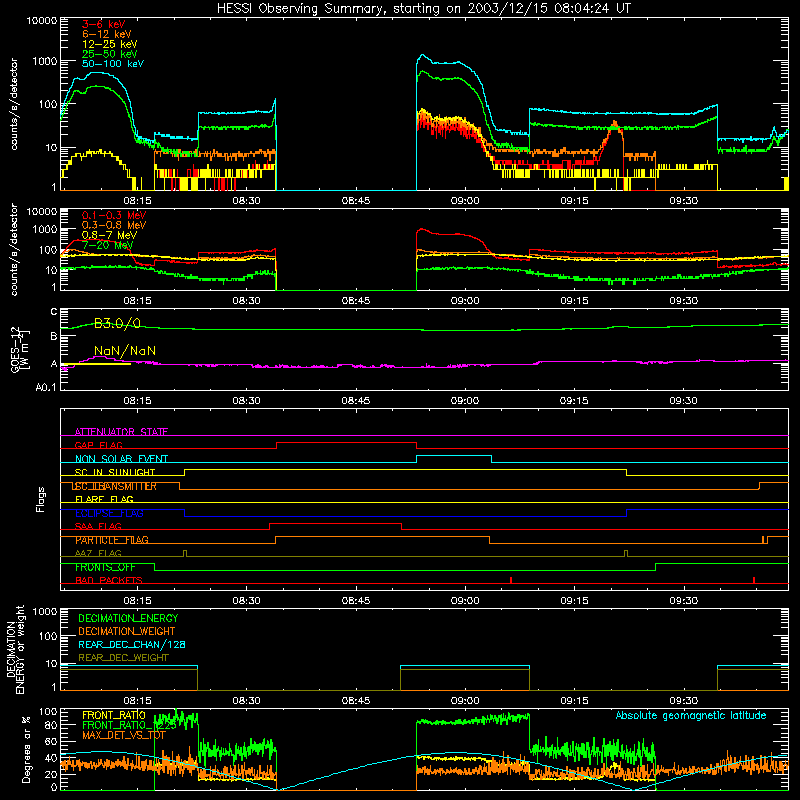800x800 pixels.
Task: Click the BAD_PACKETS red spike near 09:06
Action: [511, 580]
